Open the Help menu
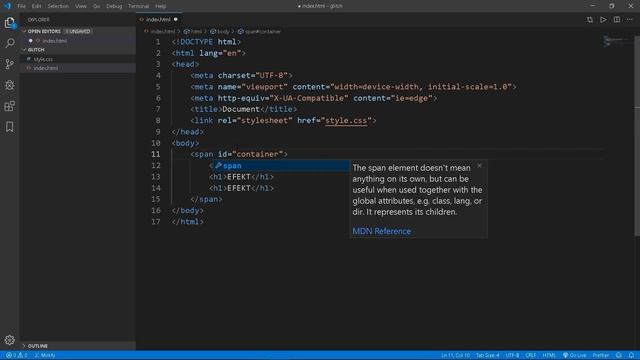Image resolution: width=640 pixels, height=360 pixels. pyautogui.click(x=160, y=6)
